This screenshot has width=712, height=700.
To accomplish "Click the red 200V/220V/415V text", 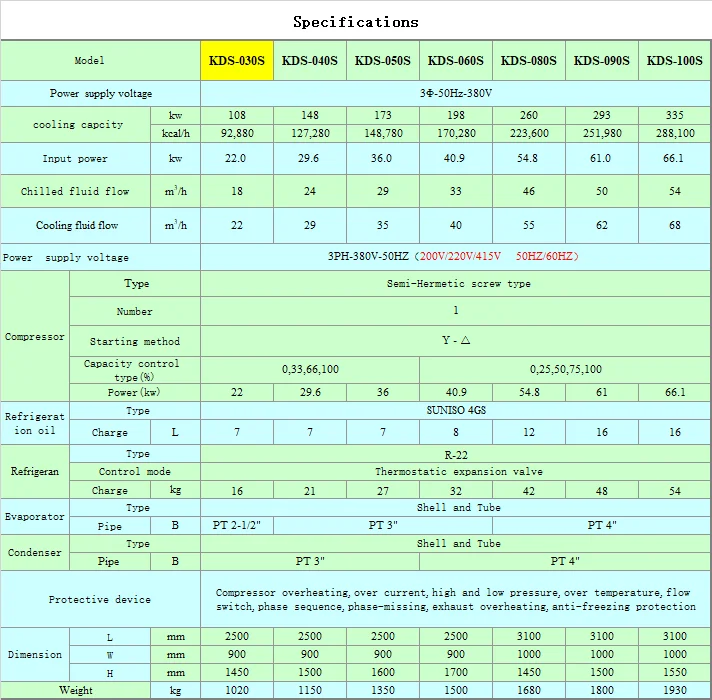I will (460, 256).
